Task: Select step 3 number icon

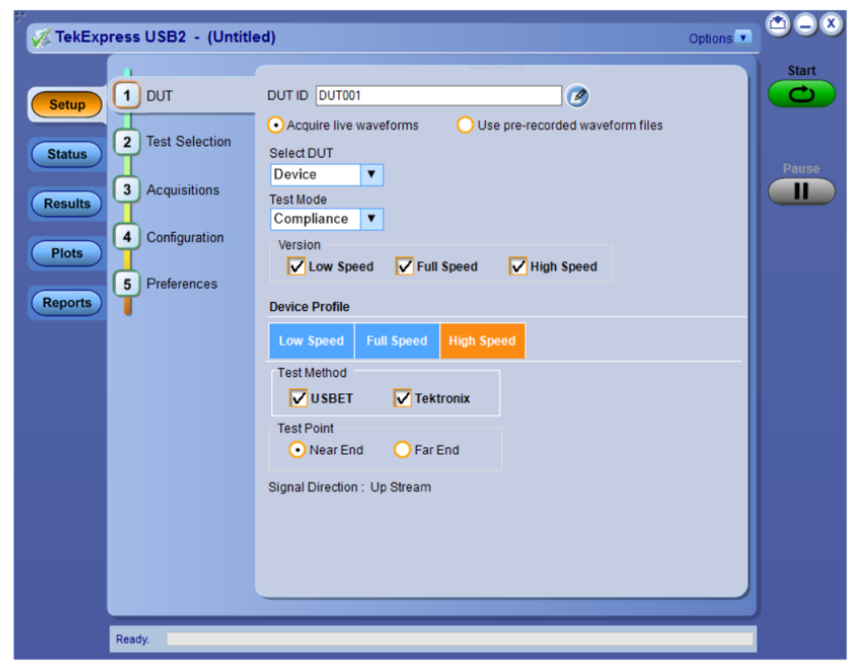Action: pyautogui.click(x=127, y=190)
